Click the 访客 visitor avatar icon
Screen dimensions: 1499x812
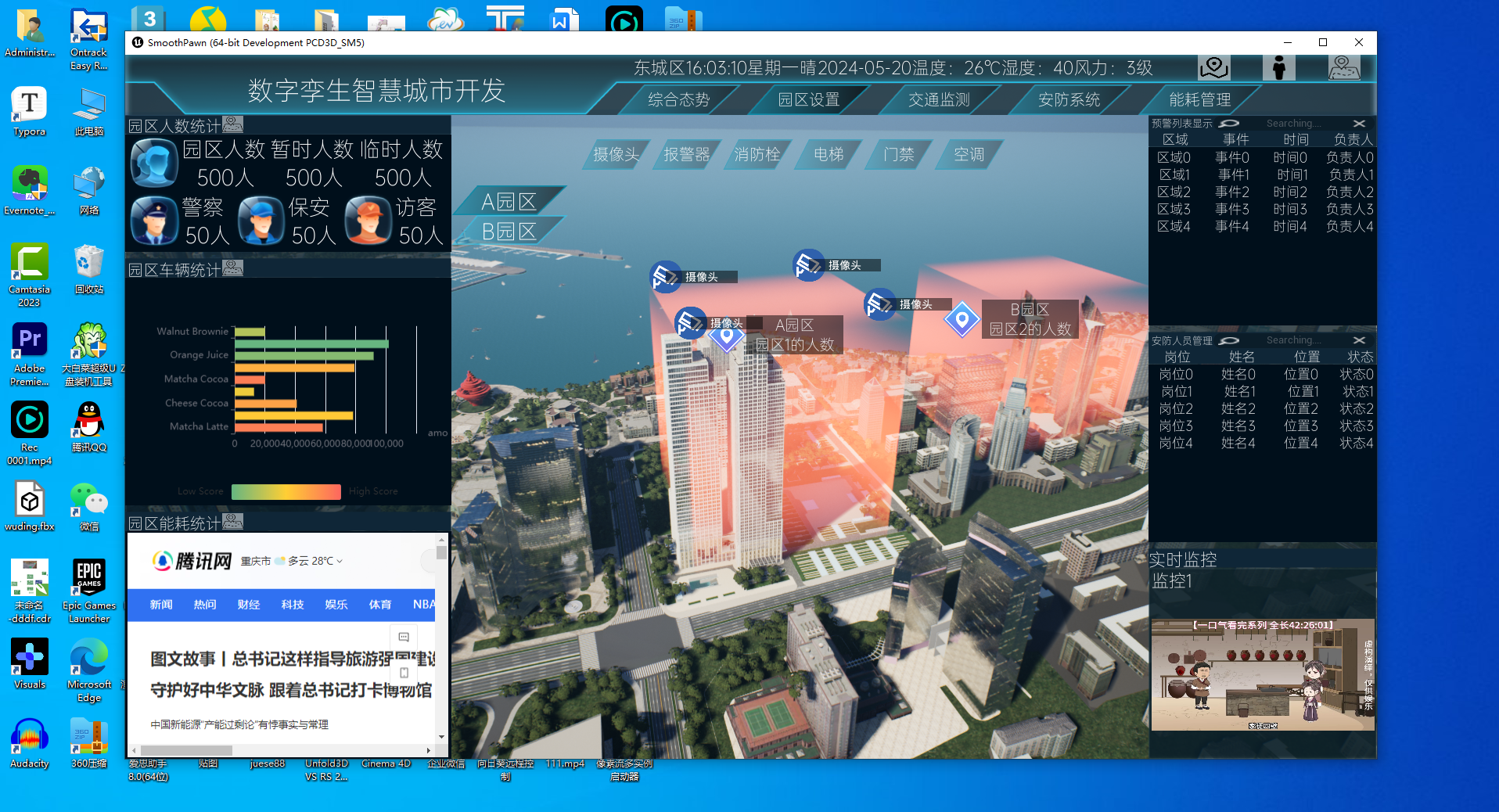click(368, 221)
